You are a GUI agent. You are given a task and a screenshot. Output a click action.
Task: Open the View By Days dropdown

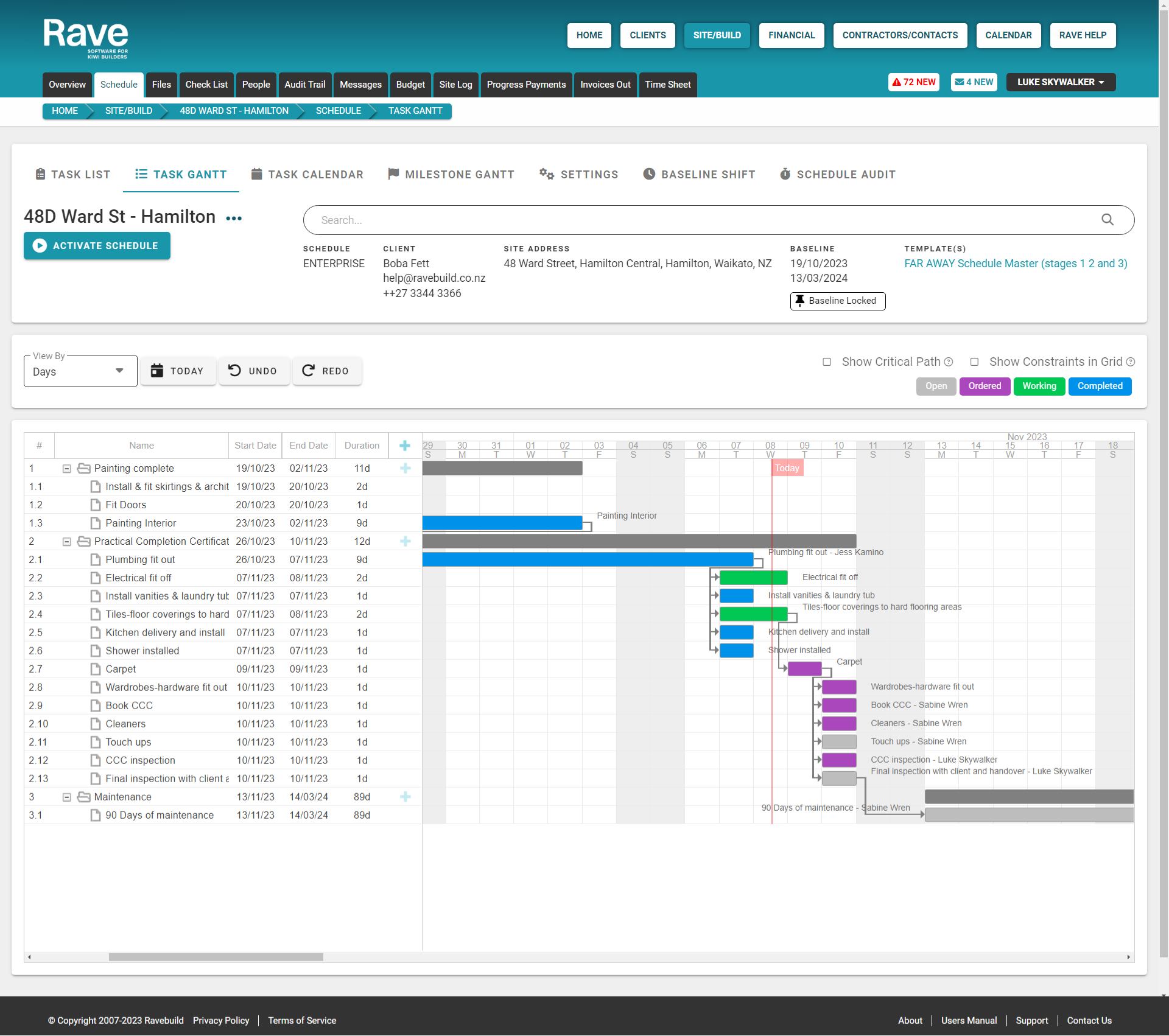80,371
